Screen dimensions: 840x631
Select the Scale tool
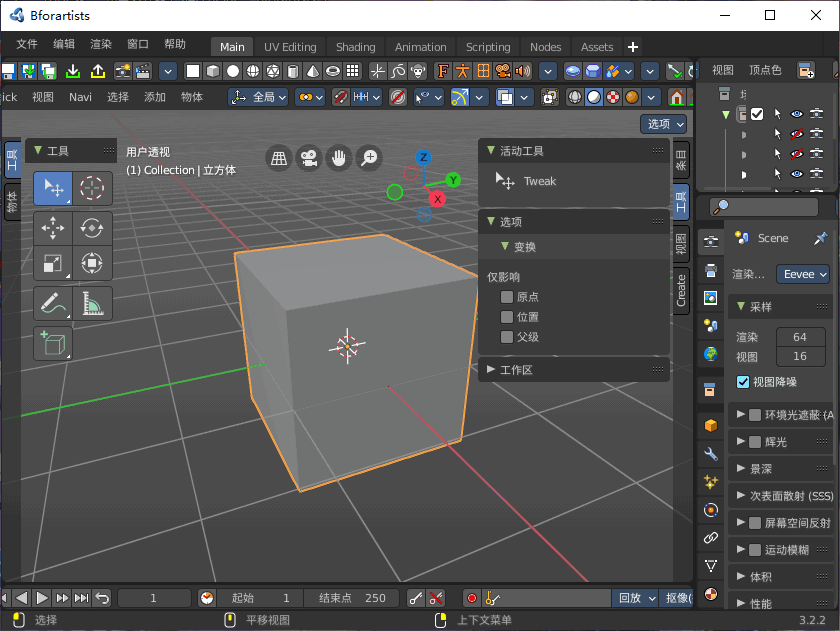pyautogui.click(x=52, y=264)
